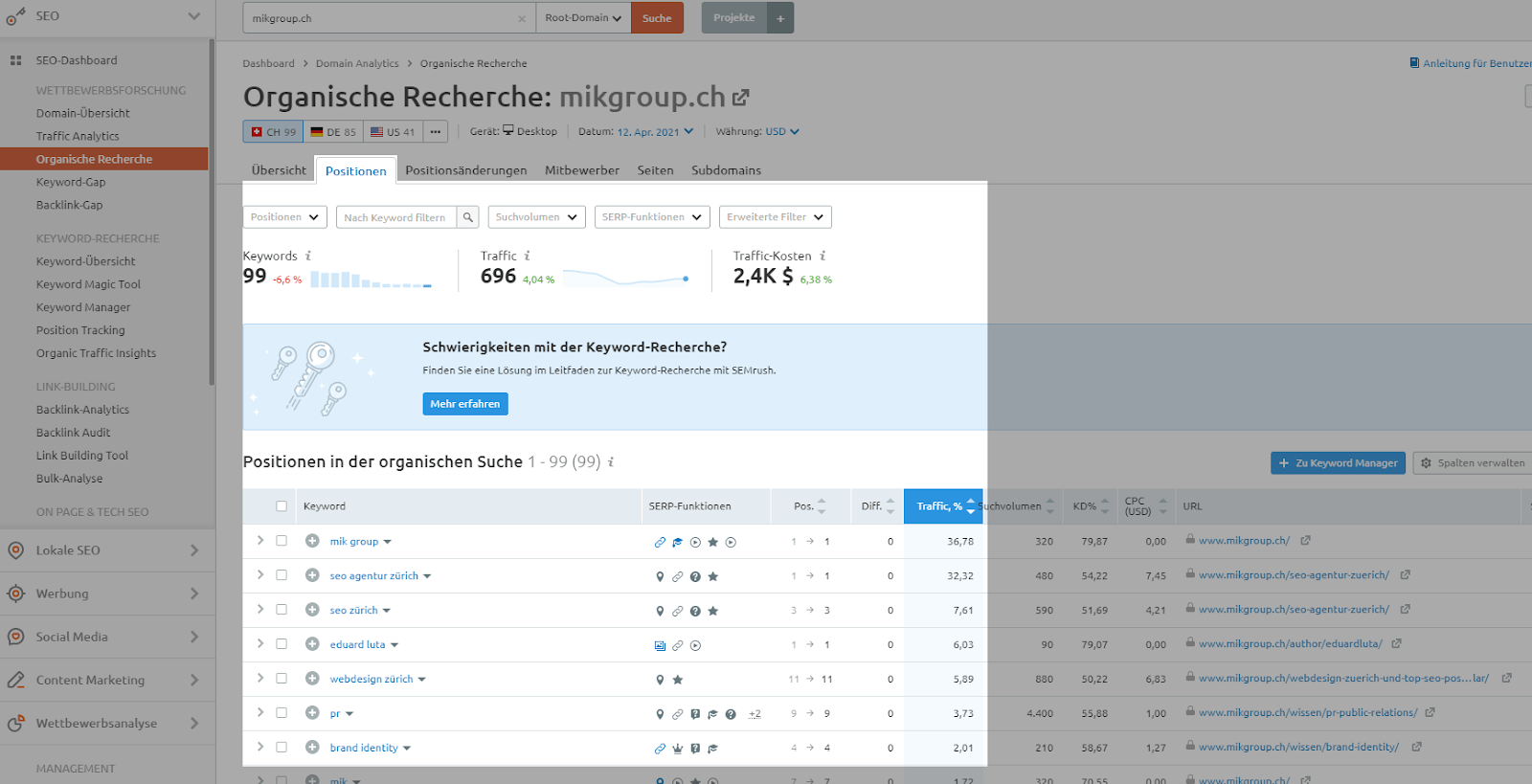Click the gear icon in Spalten verwalten

click(x=1426, y=463)
